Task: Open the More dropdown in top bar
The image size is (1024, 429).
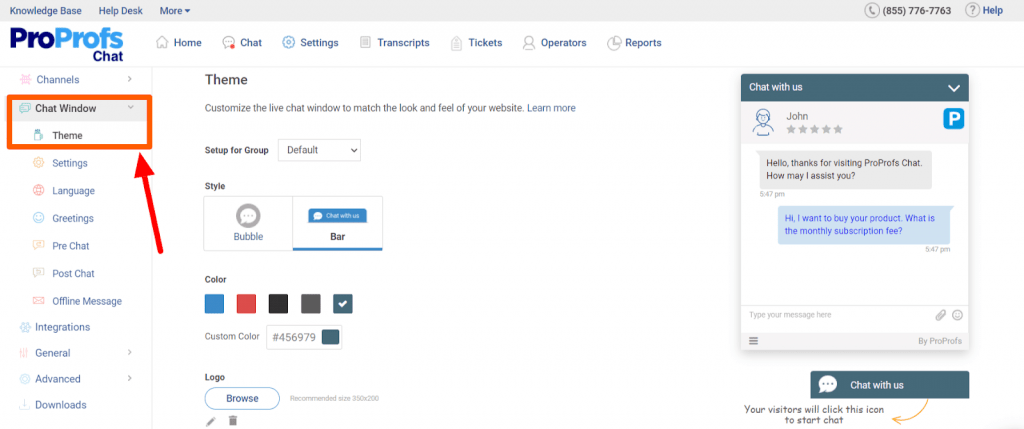Action: click(x=175, y=10)
